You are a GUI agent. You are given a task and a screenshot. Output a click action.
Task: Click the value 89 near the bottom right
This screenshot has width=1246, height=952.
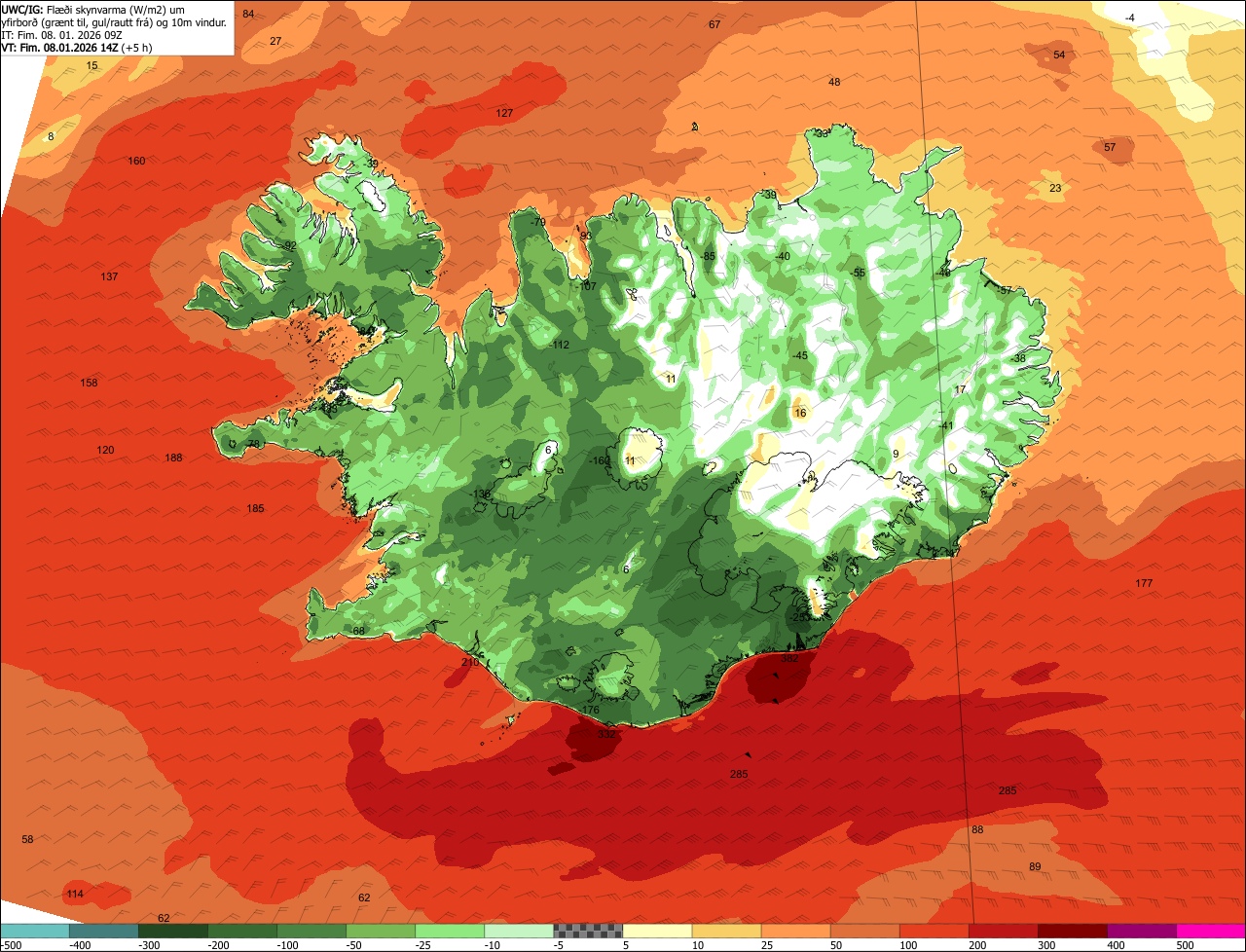(1035, 866)
